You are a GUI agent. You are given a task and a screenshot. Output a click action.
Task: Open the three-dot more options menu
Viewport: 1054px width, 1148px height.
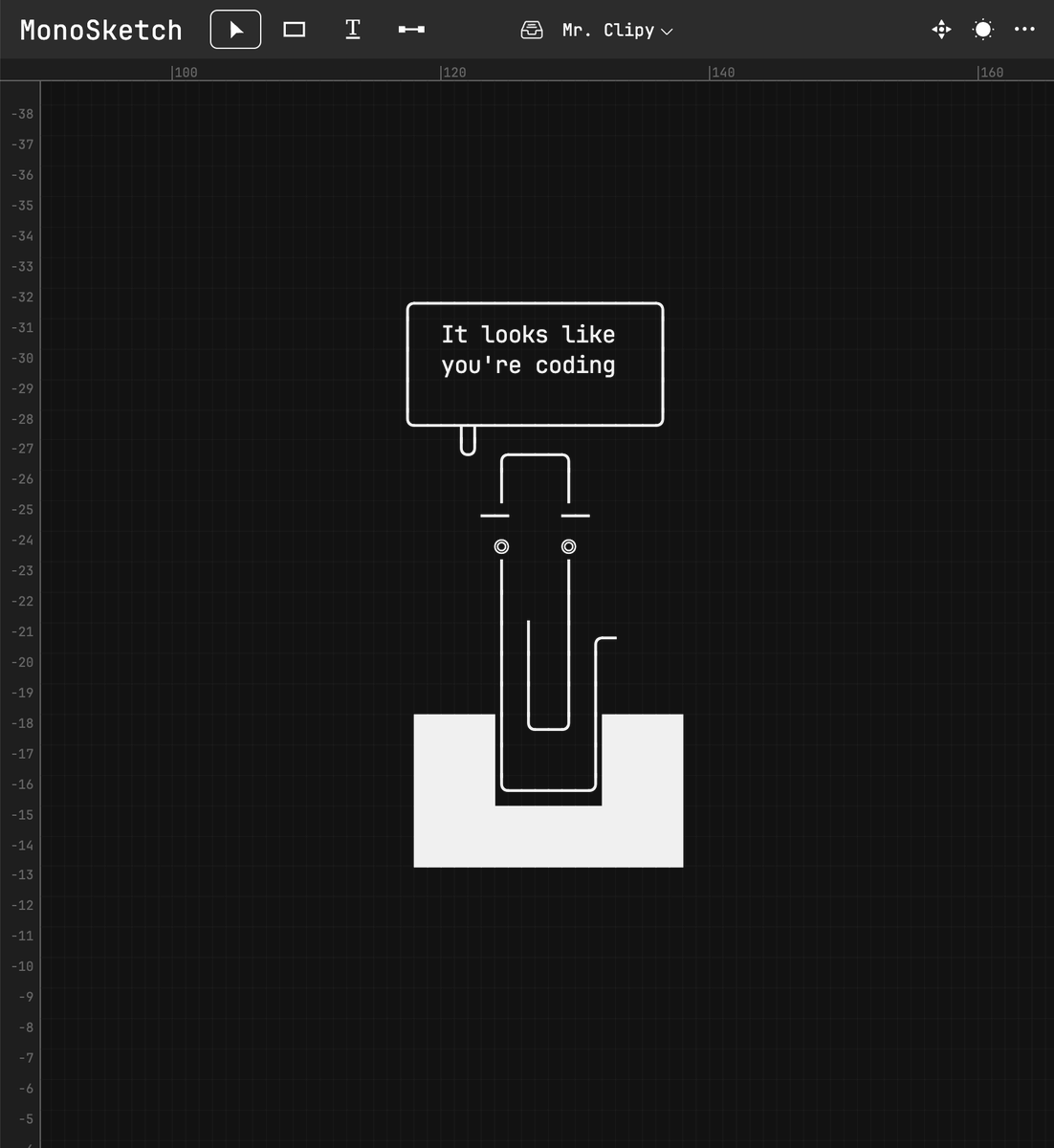click(1024, 30)
